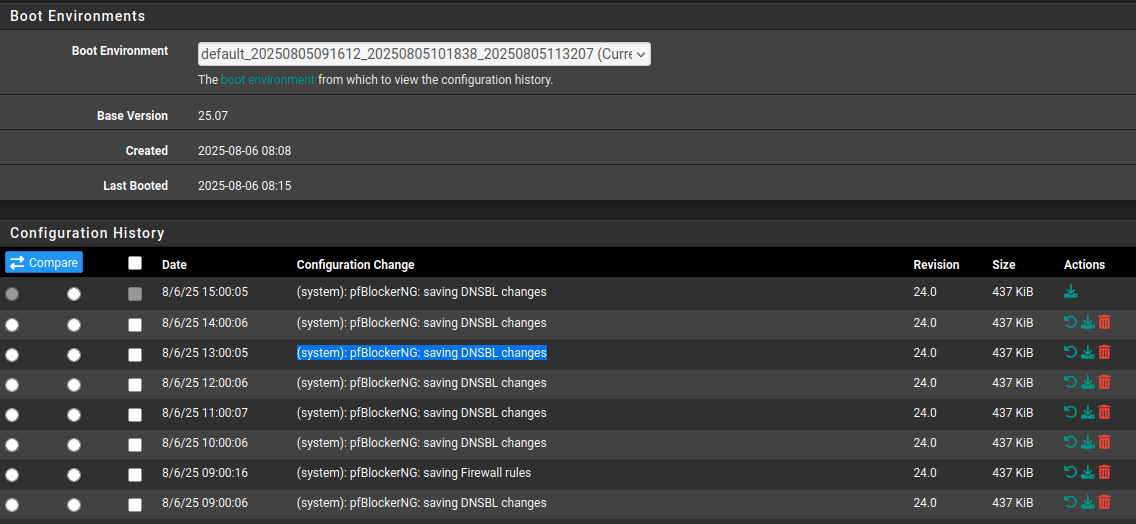The image size is (1136, 524).
Task: Revert to the 13:00:05 configuration
Action: (x=1070, y=352)
